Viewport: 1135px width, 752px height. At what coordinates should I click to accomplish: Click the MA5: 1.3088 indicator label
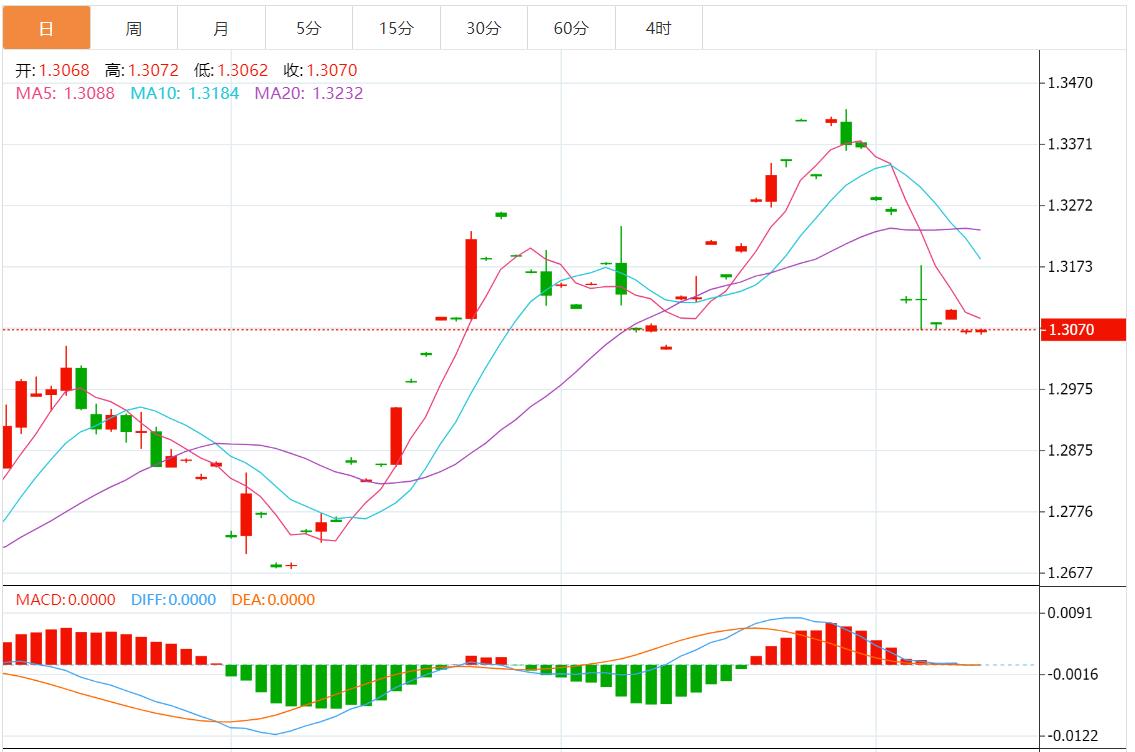(x=65, y=93)
